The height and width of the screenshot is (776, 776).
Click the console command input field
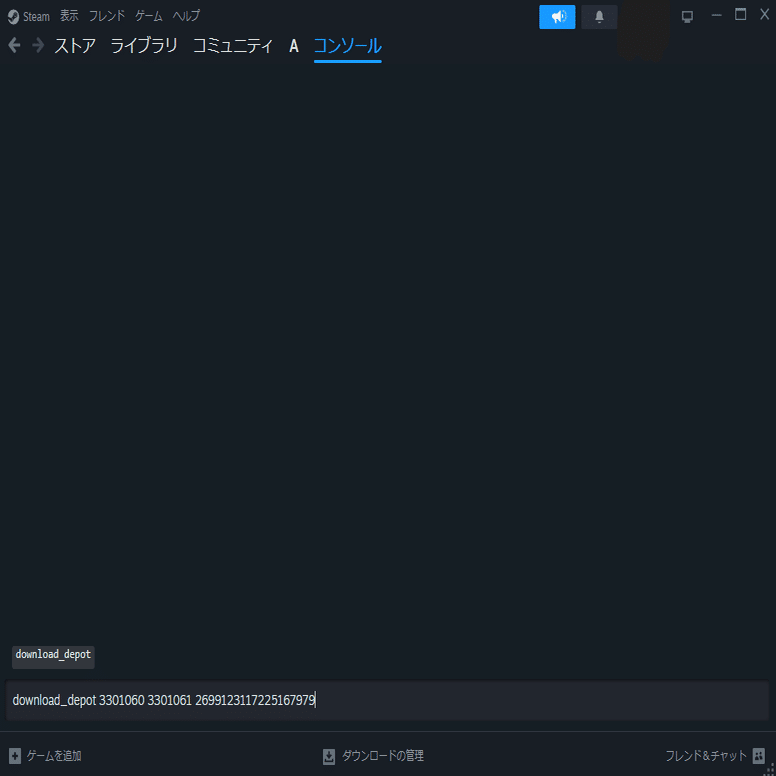click(387, 700)
